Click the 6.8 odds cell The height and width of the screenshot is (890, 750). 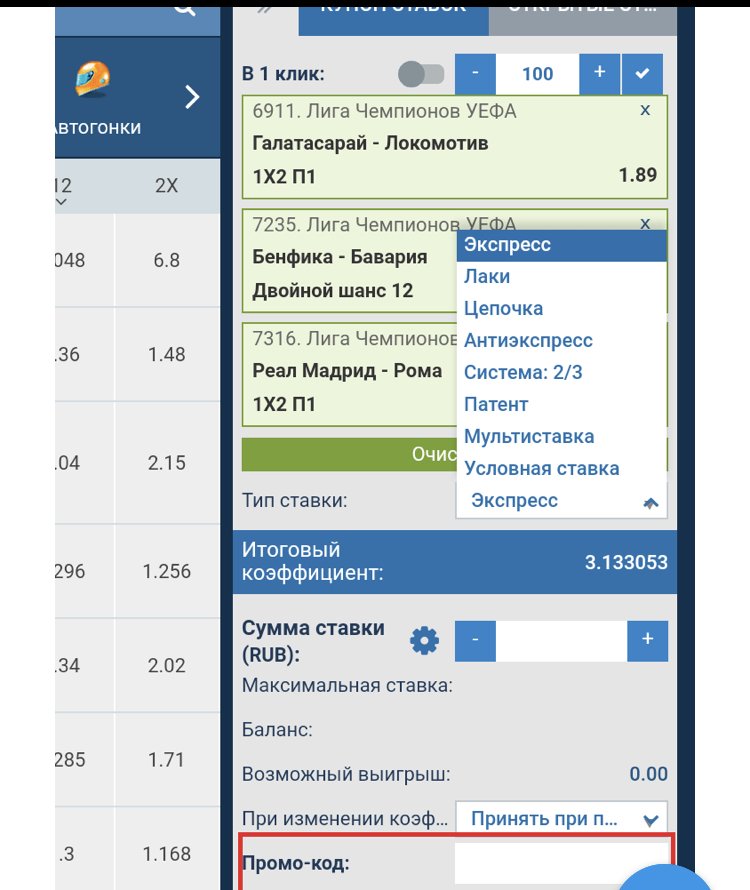click(167, 260)
